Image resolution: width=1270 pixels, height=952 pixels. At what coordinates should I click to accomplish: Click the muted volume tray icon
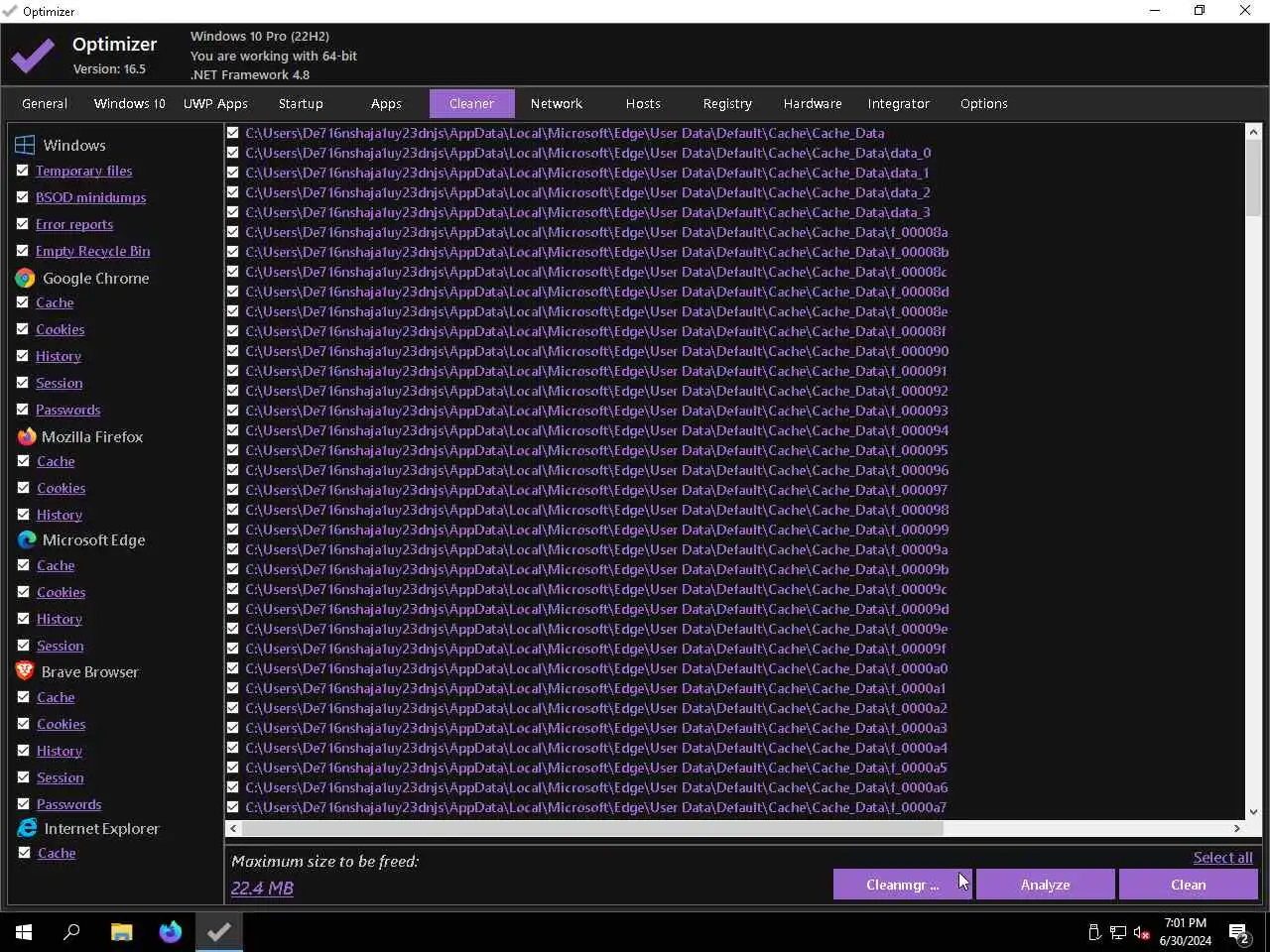coord(1141,932)
